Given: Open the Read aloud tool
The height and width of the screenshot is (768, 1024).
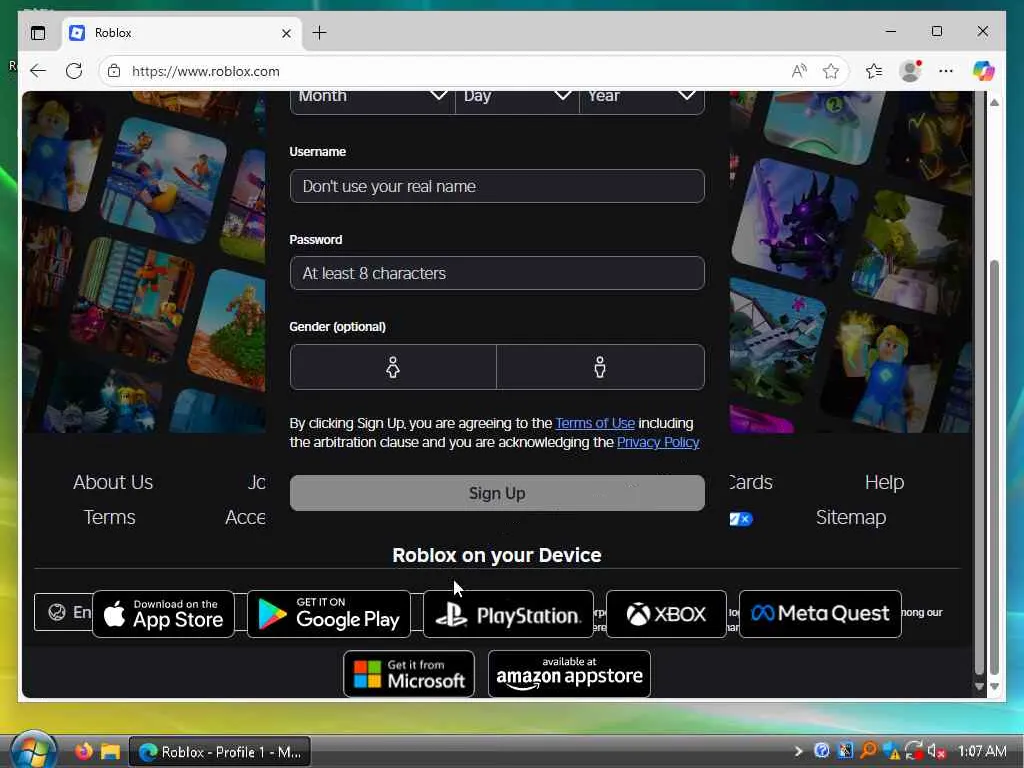Looking at the screenshot, I should click(x=799, y=71).
